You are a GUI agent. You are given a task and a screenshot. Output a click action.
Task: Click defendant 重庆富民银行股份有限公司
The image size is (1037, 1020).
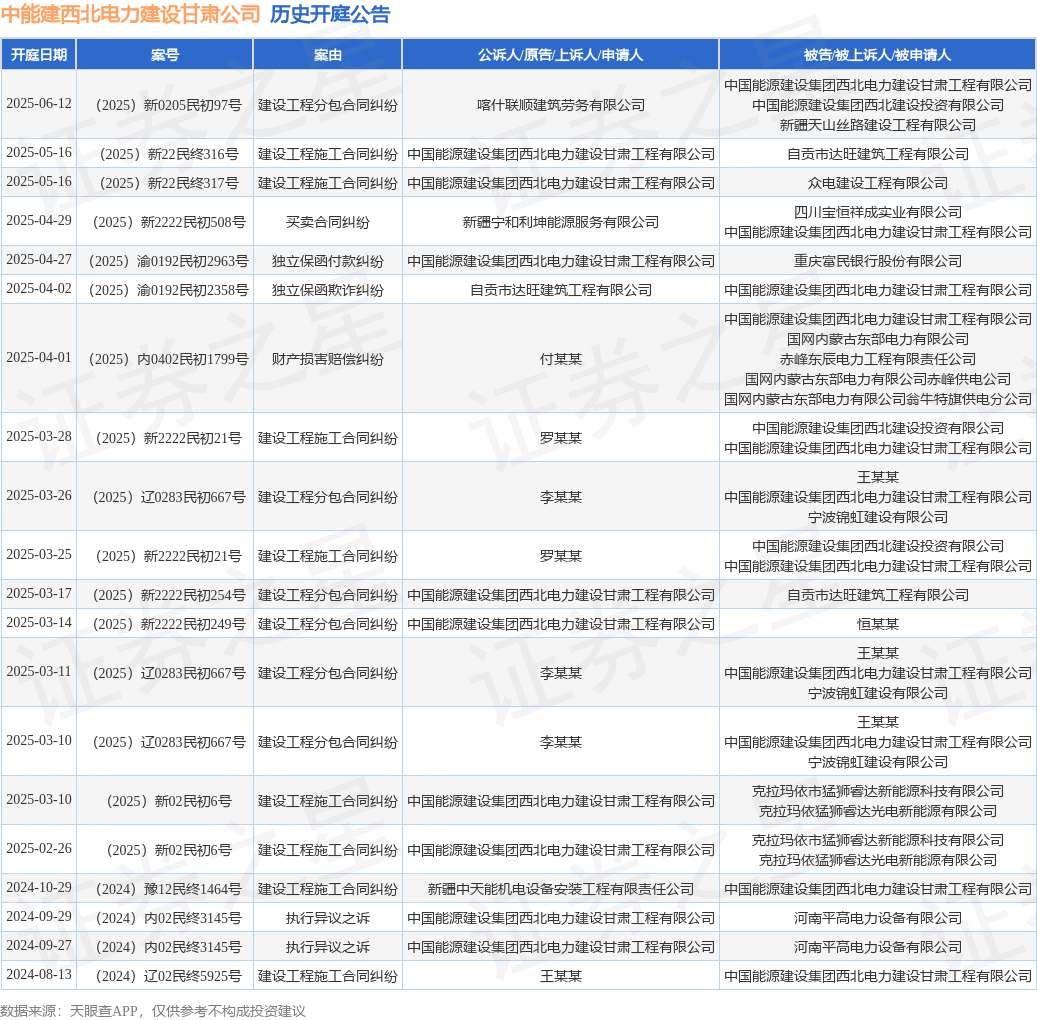click(878, 261)
